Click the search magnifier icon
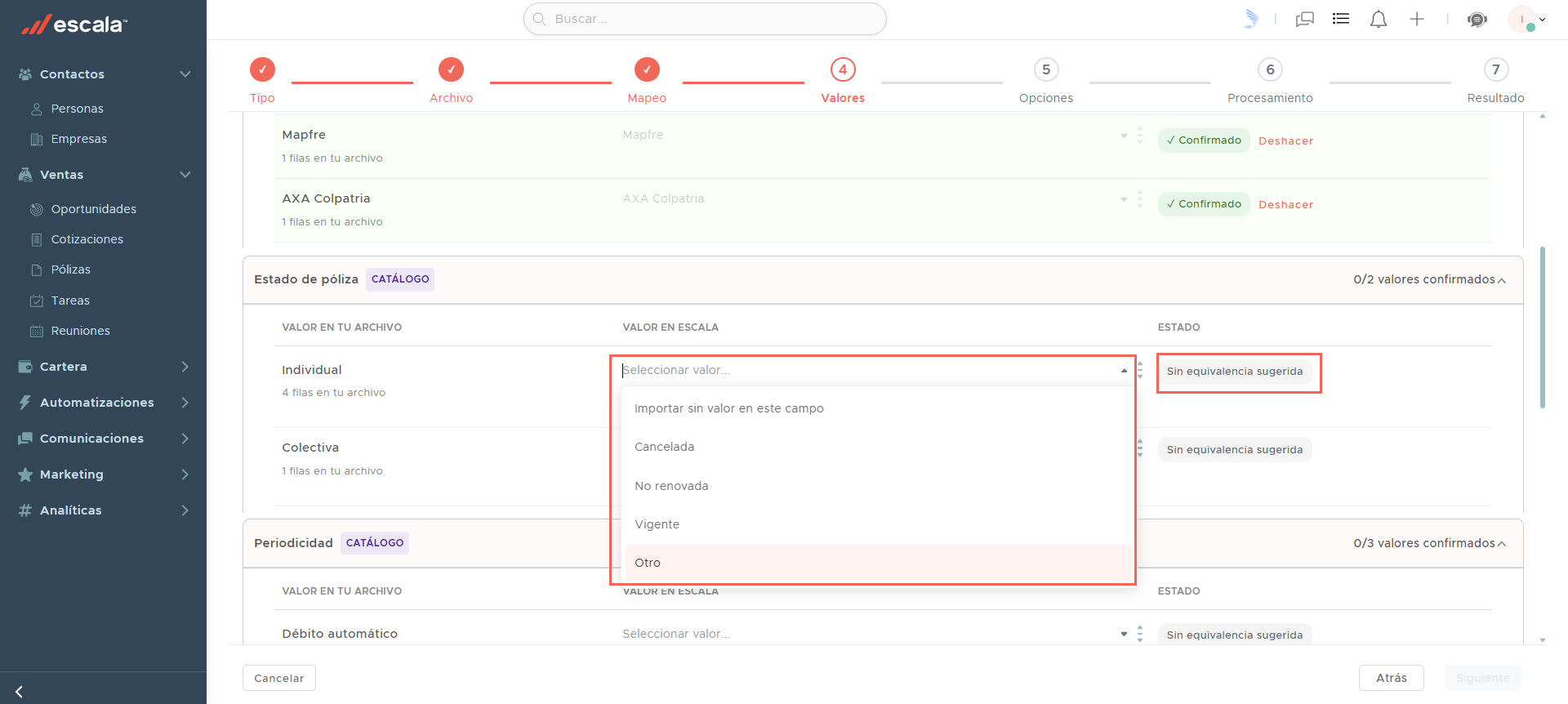The height and width of the screenshot is (704, 1568). (x=539, y=19)
